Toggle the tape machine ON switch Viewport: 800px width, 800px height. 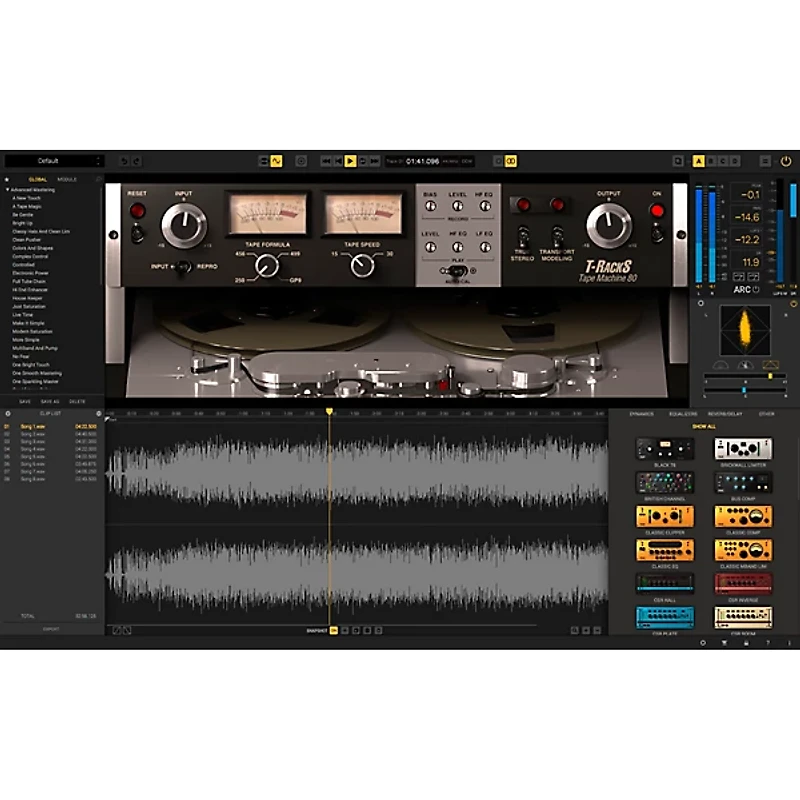[657, 232]
